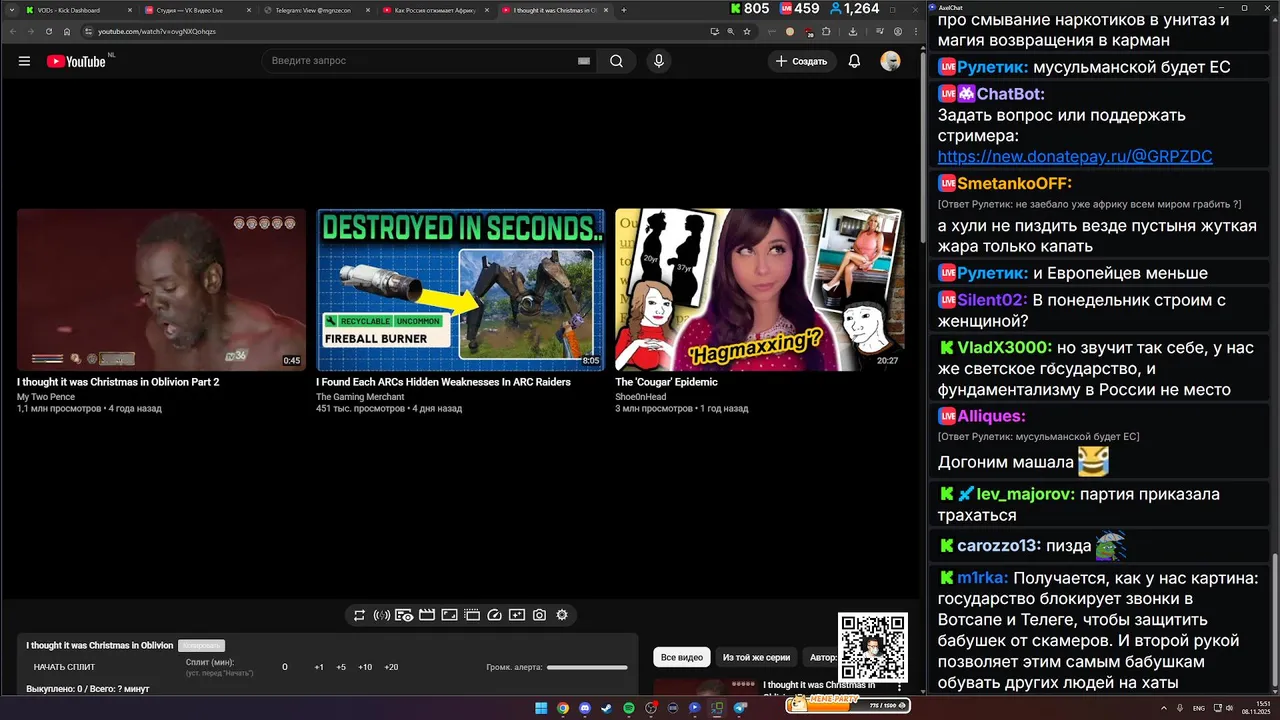Image resolution: width=1280 pixels, height=720 pixels.
Task: Take a screenshot with camera icon
Action: [540, 615]
